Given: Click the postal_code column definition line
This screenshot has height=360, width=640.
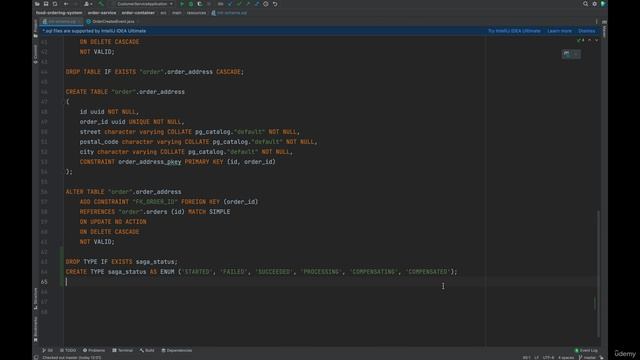Looking at the screenshot, I should point(198,142).
